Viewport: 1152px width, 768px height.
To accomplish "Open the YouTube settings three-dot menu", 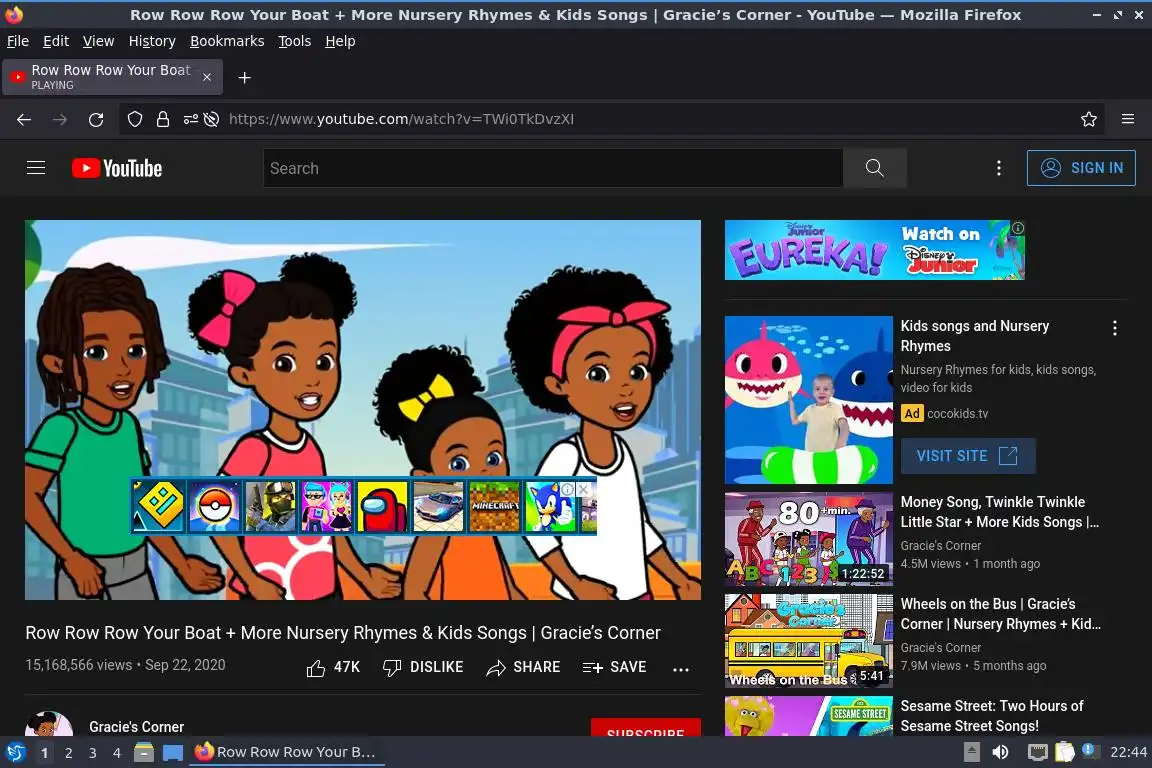I will click(998, 168).
